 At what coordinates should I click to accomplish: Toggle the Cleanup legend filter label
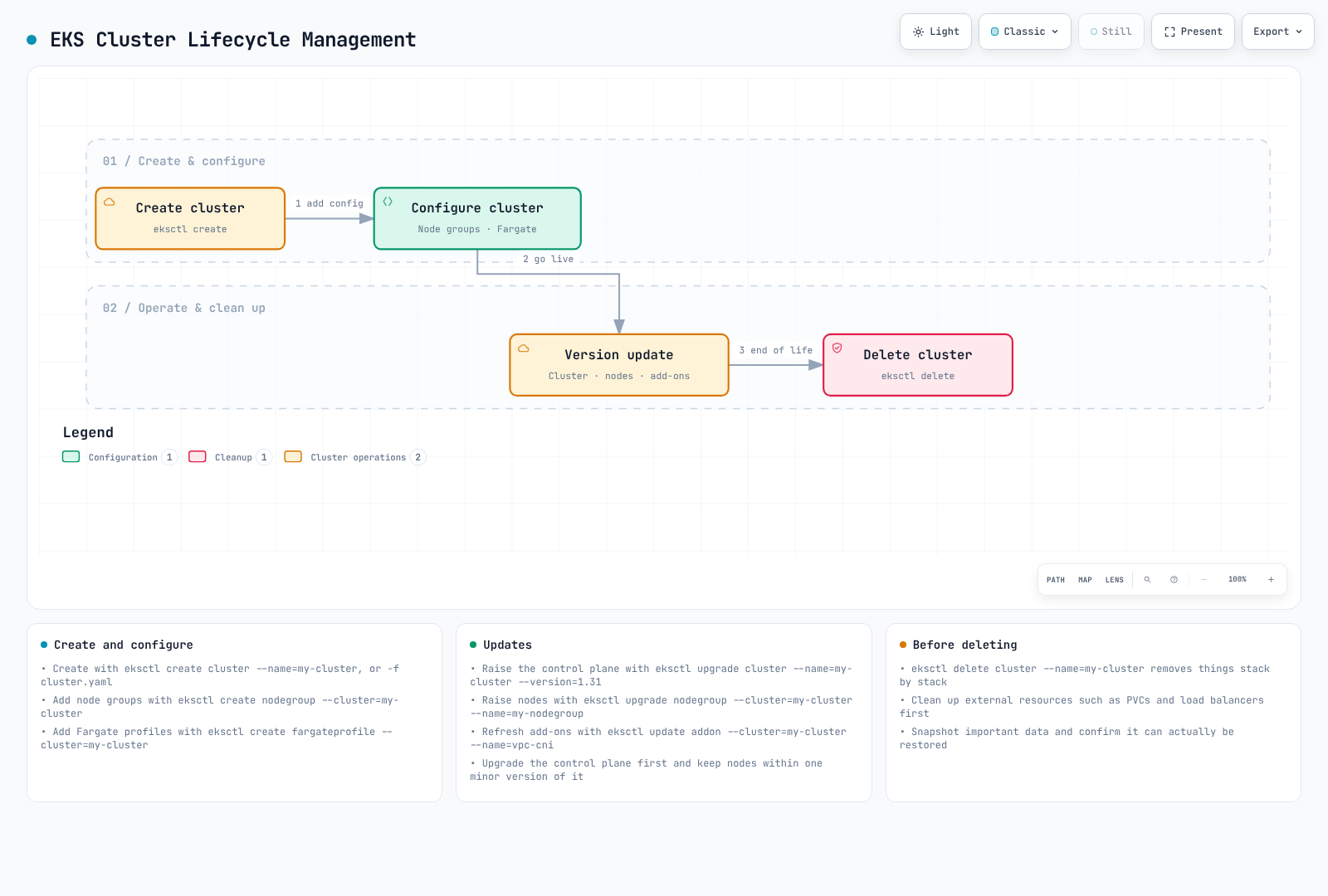point(233,458)
